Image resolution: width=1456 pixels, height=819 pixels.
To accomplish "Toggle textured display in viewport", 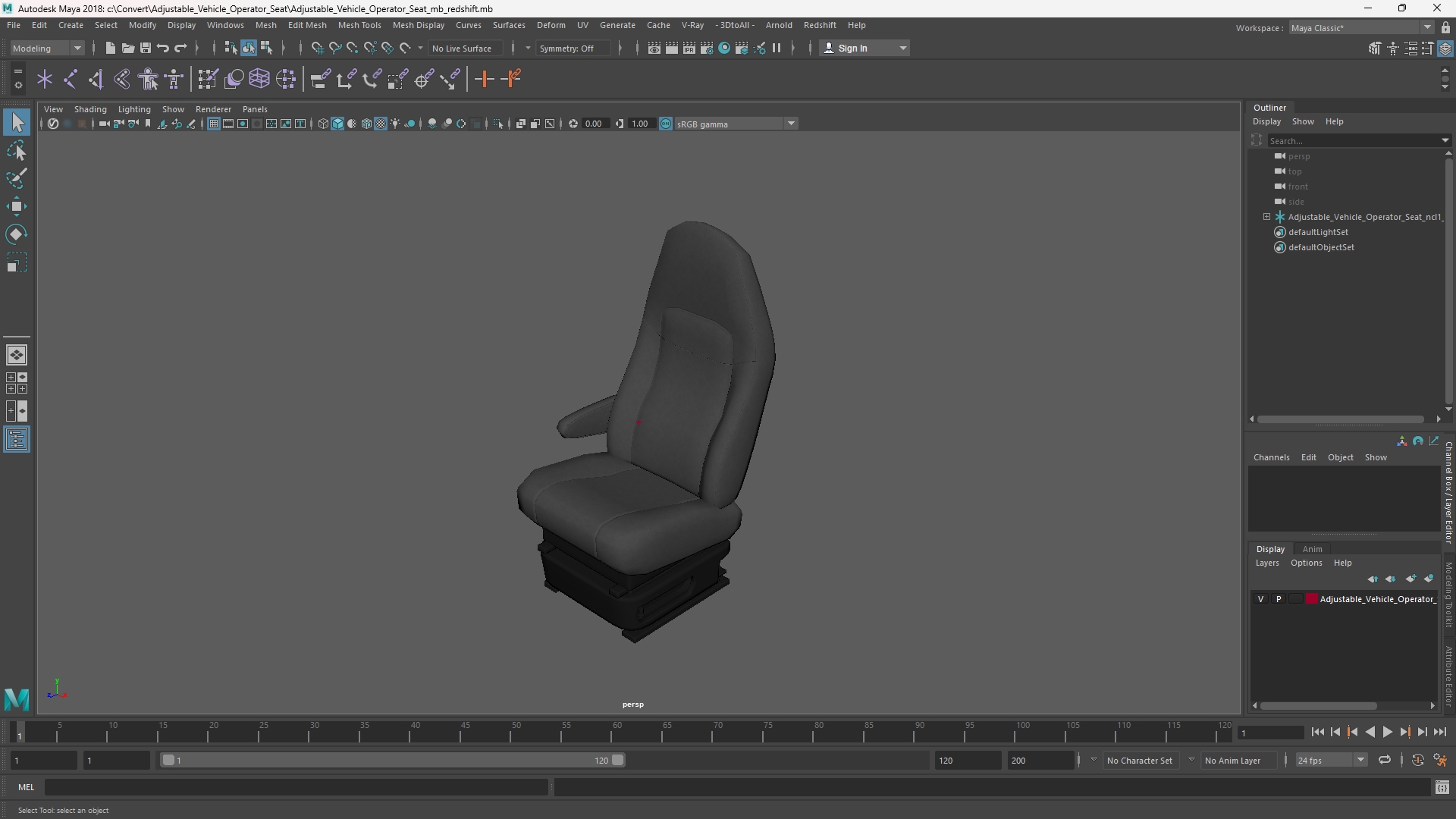I will point(381,124).
